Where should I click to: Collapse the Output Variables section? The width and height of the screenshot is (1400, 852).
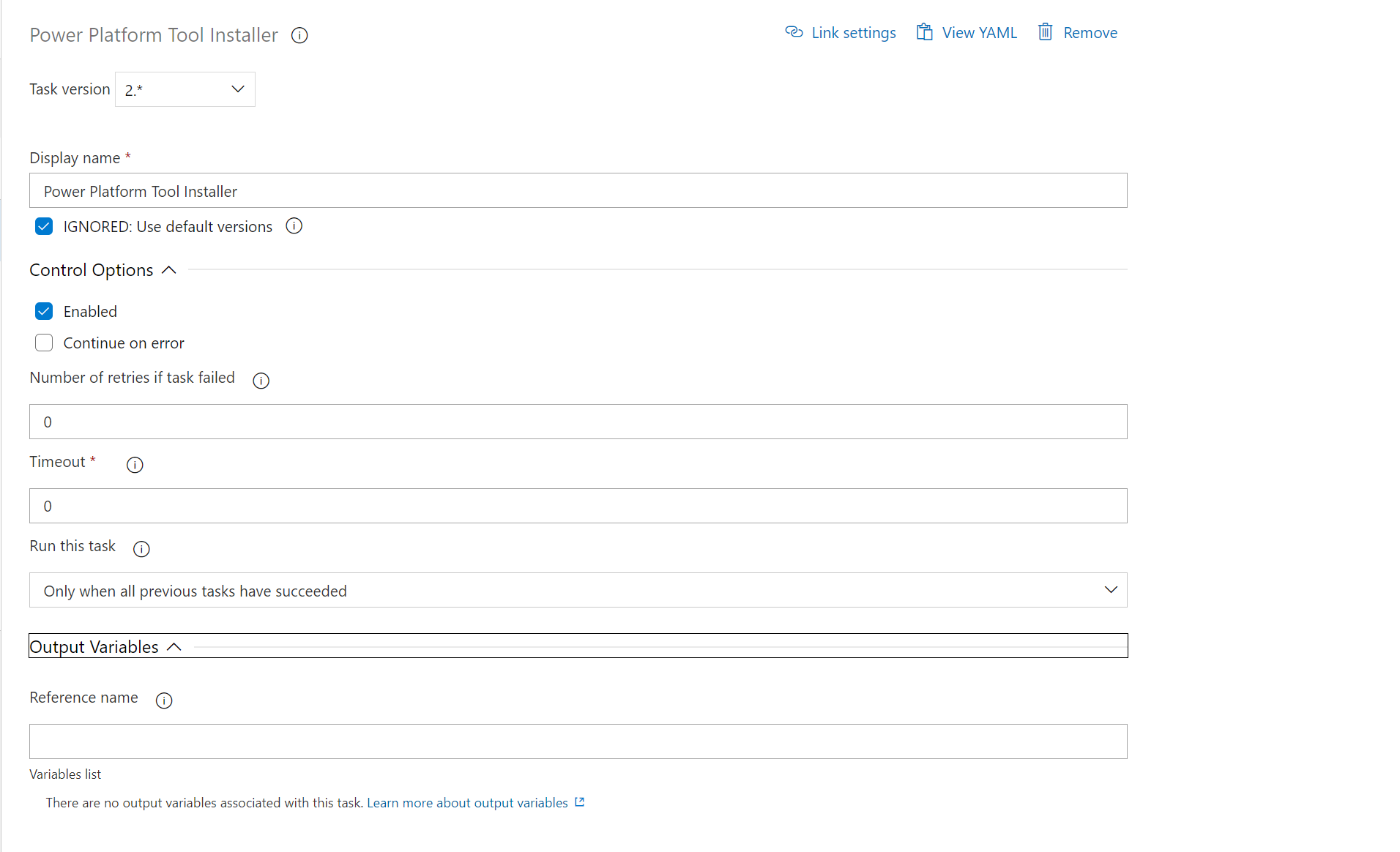pyautogui.click(x=174, y=646)
